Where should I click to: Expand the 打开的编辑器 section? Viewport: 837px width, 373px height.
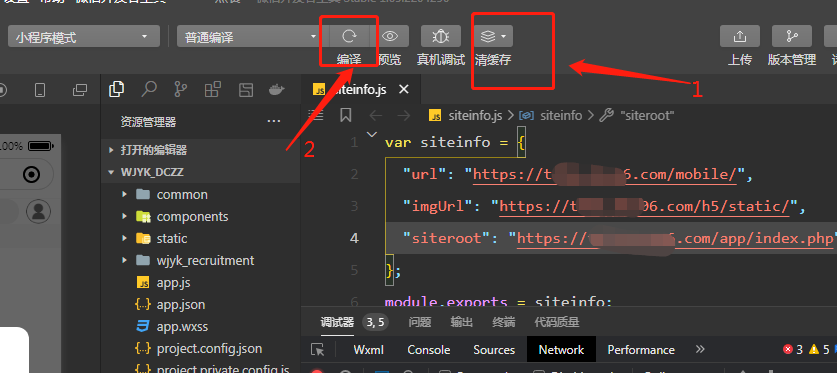click(x=201, y=150)
